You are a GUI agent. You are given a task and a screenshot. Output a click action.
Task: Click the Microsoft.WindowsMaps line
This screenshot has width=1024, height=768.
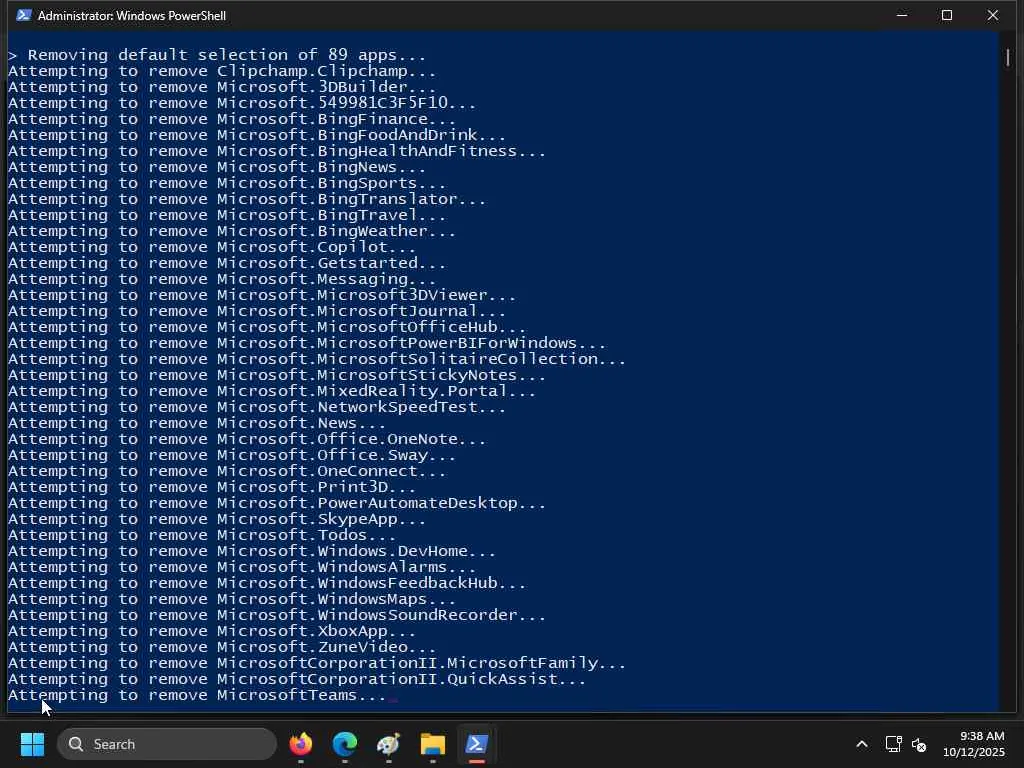(232, 599)
